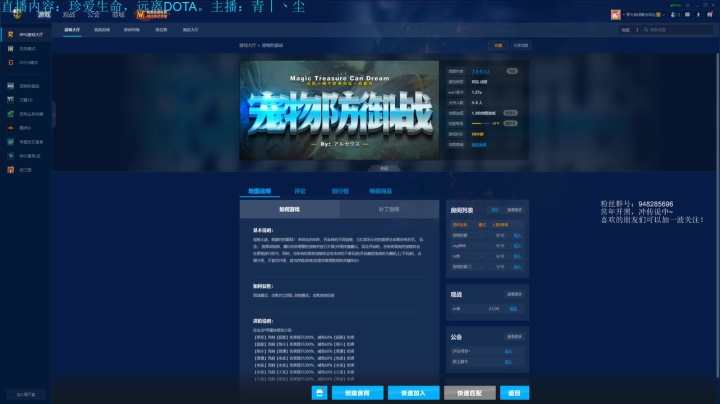Click the grey button beside the rating bar
Image resolution: width=720 pixels, height=404 pixels.
tap(510, 123)
